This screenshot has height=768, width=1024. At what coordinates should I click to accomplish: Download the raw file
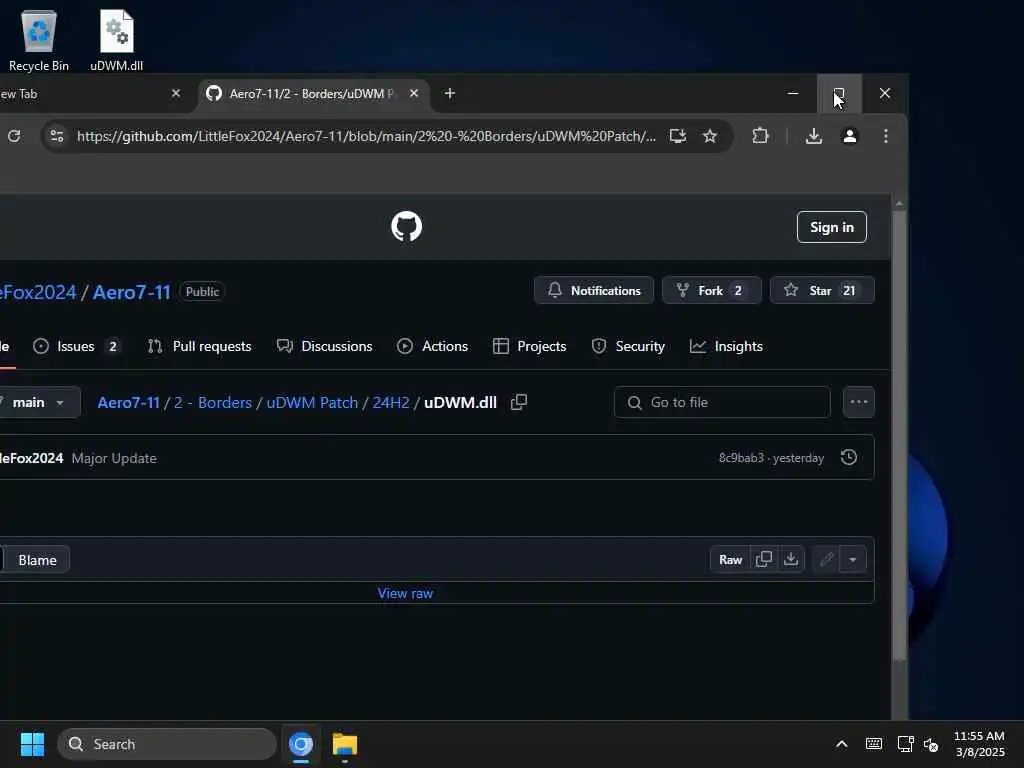point(791,560)
